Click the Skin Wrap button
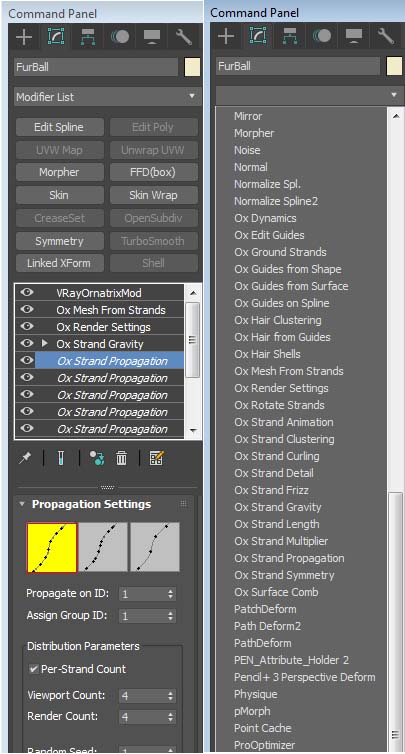Screen dimensions: 405x754 click(153, 195)
